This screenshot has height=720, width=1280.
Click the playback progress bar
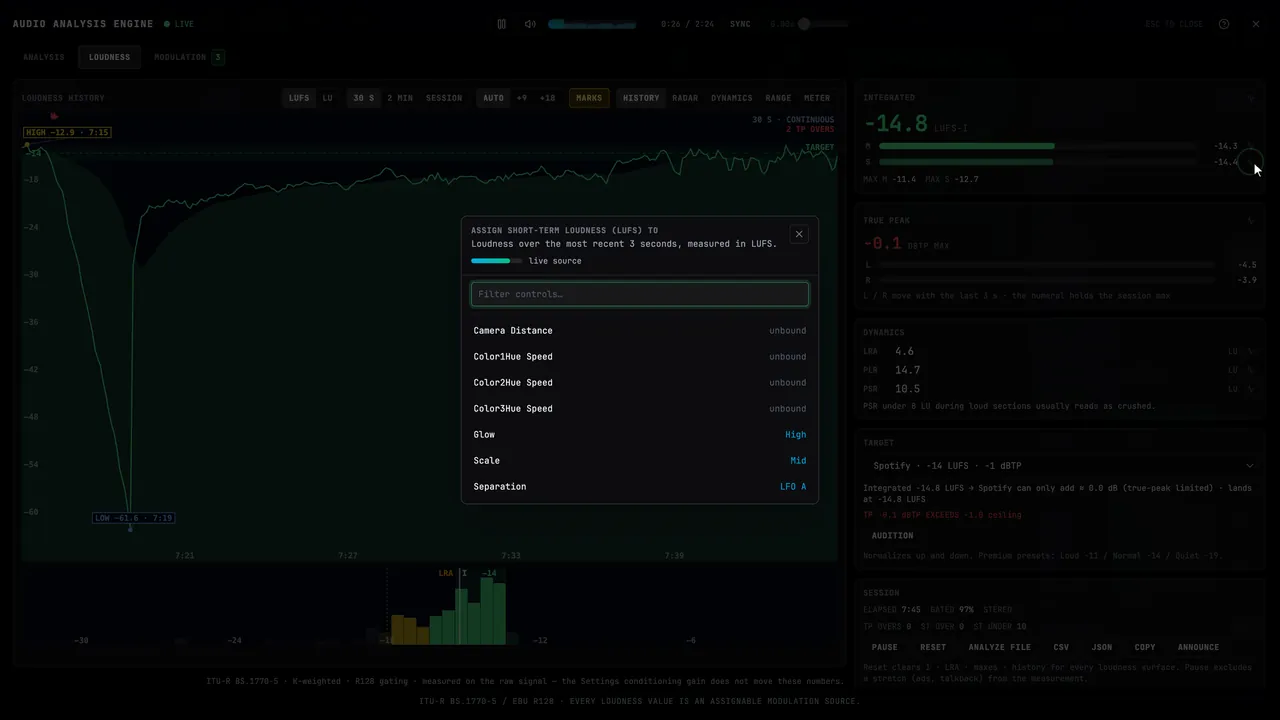592,24
